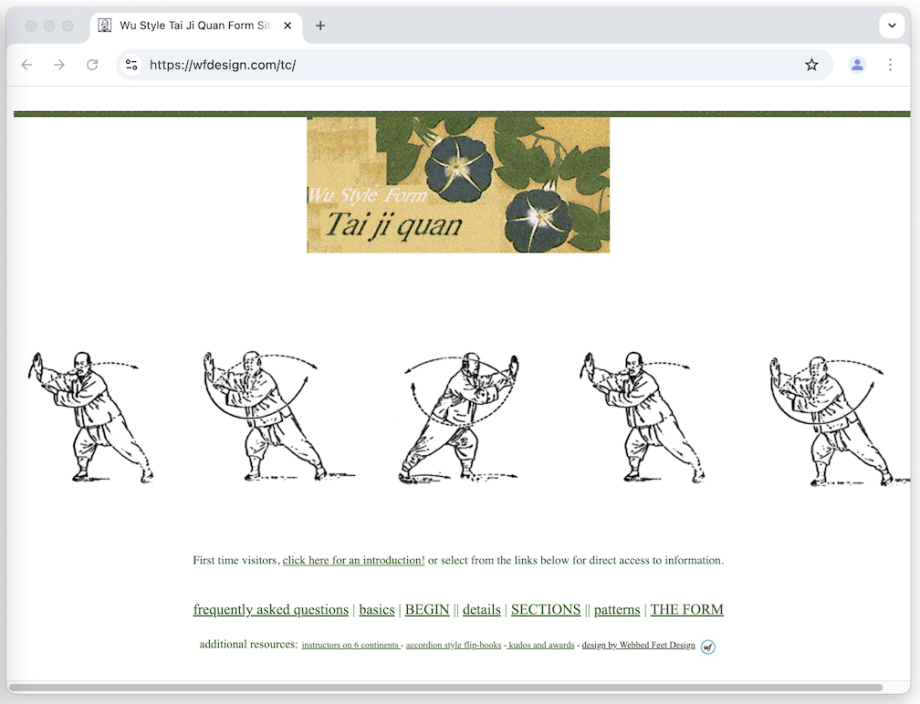View site information icon in address bar

(131, 65)
